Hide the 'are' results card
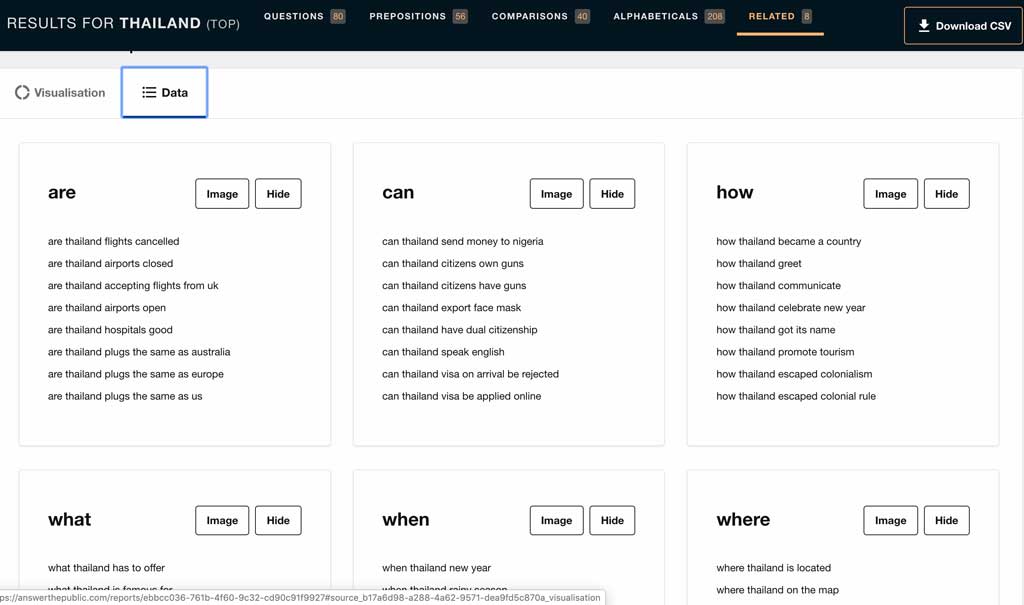Screen dimensions: 1024x605 [278, 194]
